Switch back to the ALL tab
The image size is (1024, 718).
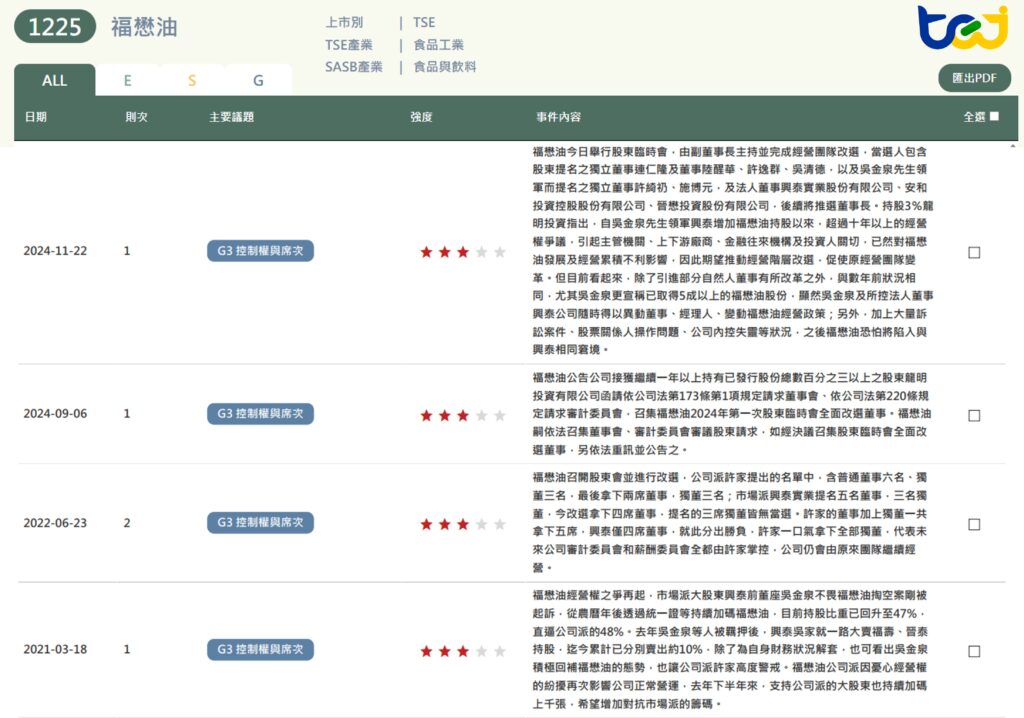[55, 79]
